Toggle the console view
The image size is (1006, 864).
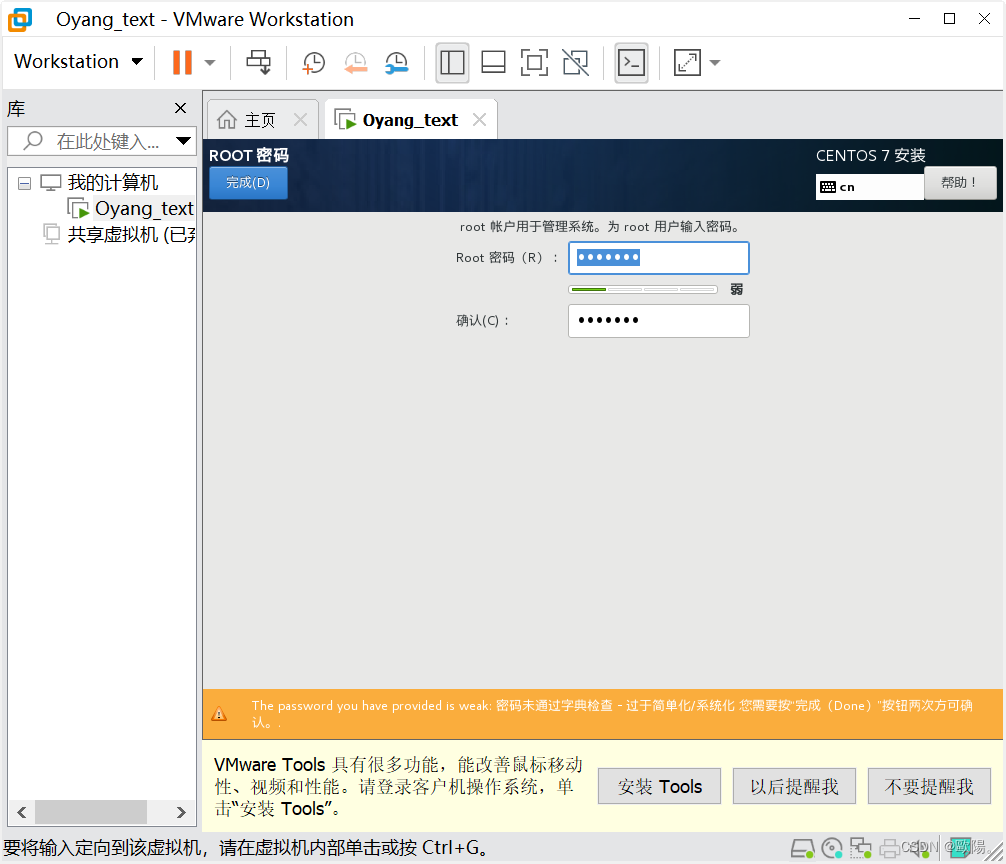[x=631, y=63]
